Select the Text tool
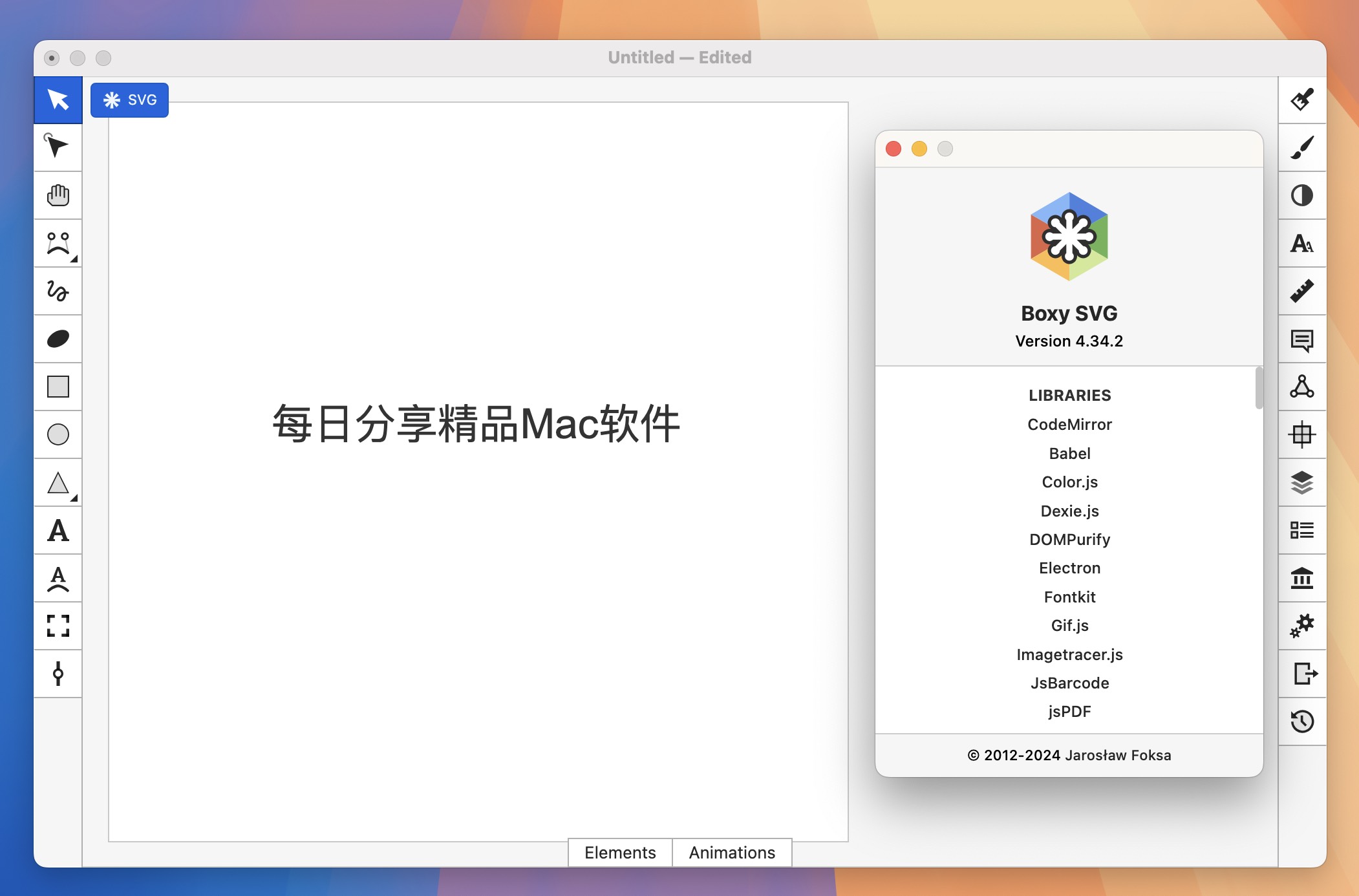Viewport: 1359px width, 896px height. pyautogui.click(x=58, y=530)
